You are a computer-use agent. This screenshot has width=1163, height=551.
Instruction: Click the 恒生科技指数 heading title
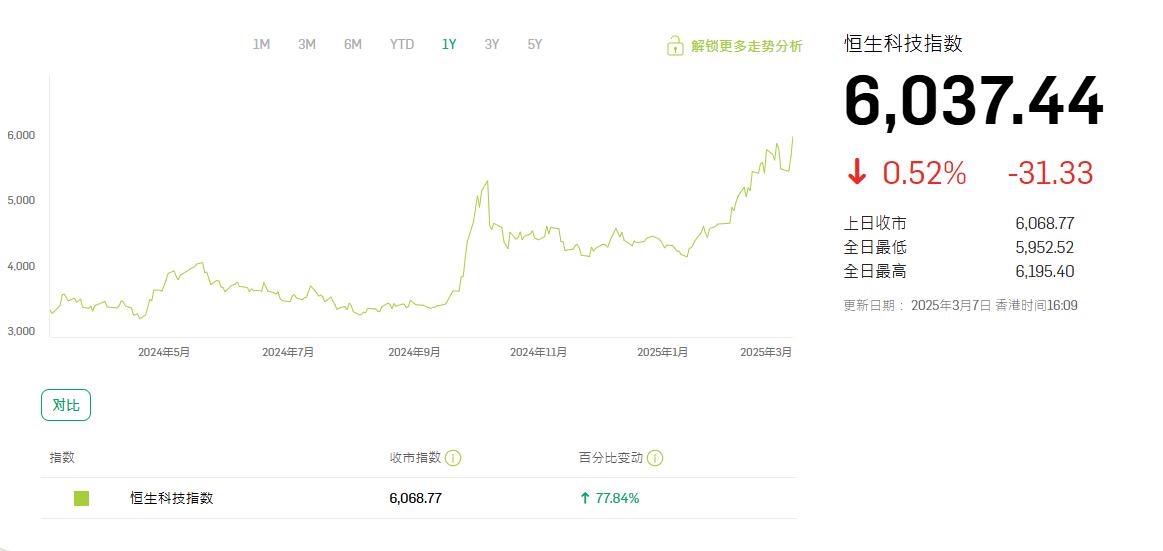903,43
